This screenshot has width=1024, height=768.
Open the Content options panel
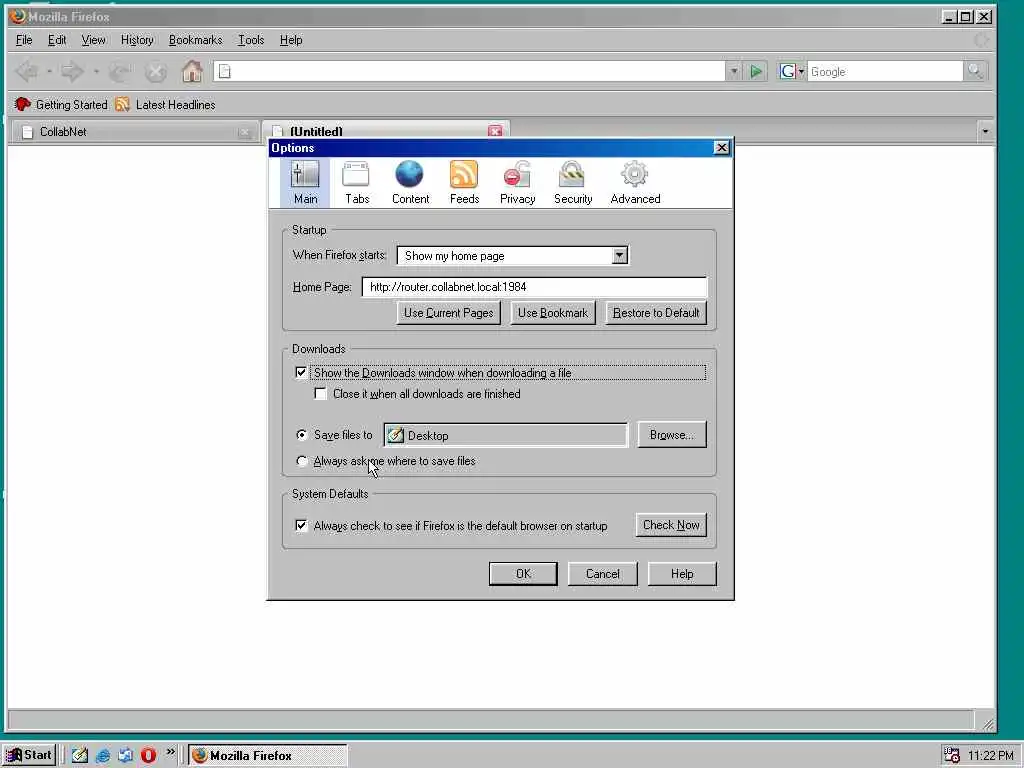[410, 183]
